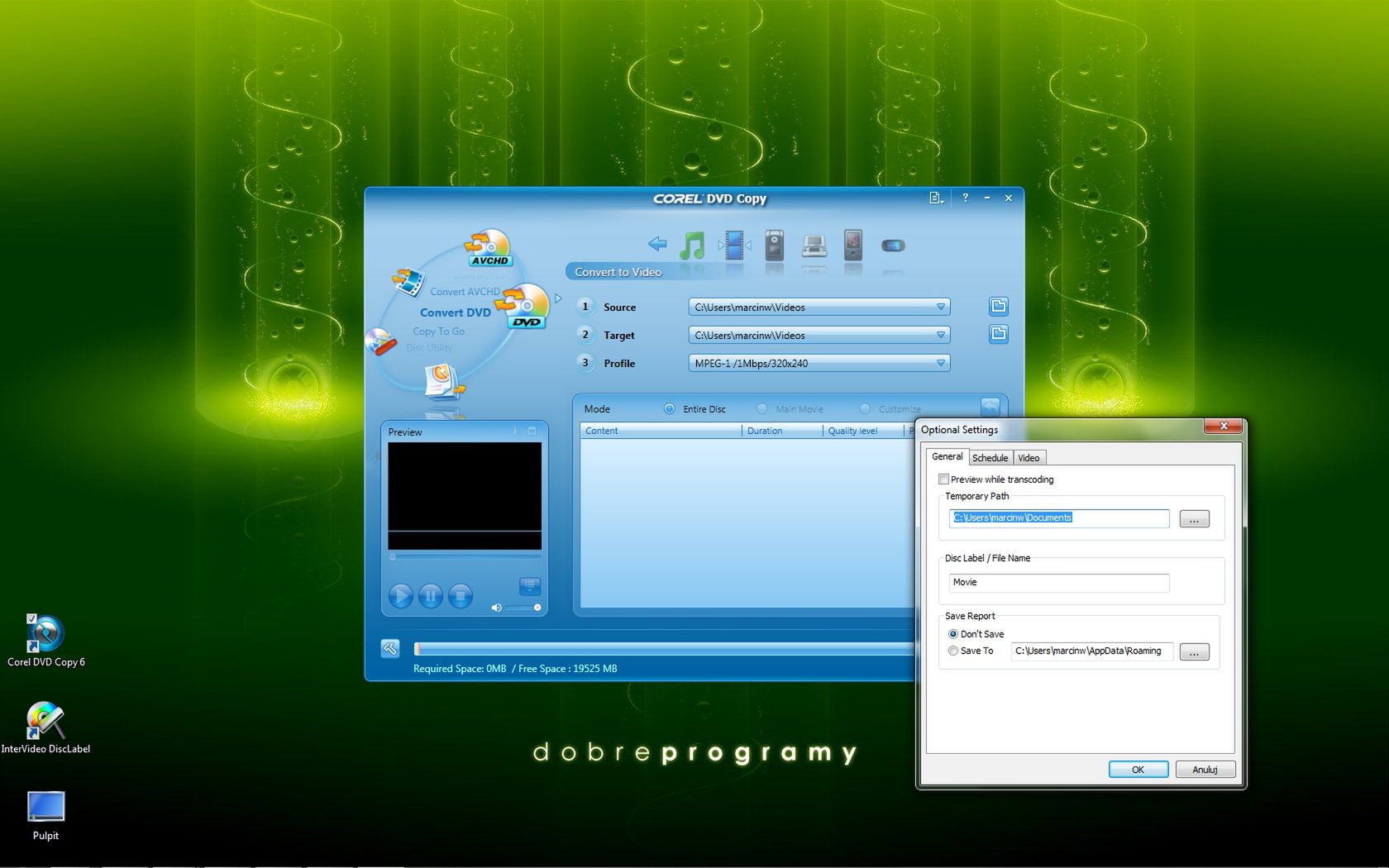The width and height of the screenshot is (1389, 868).
Task: Expand the Target path dropdown
Action: tap(940, 335)
